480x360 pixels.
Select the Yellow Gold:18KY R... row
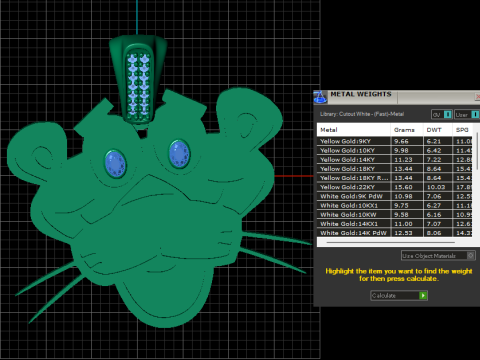pyautogui.click(x=395, y=178)
